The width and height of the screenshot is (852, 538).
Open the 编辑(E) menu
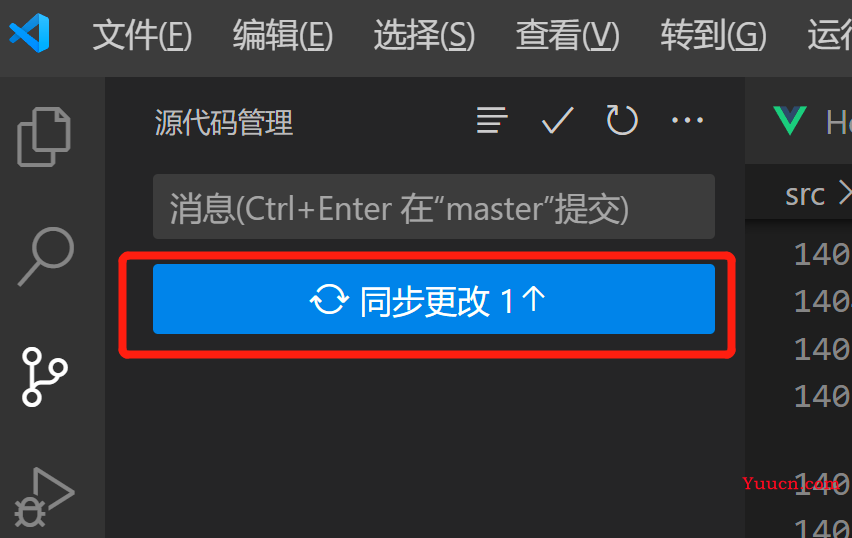283,35
